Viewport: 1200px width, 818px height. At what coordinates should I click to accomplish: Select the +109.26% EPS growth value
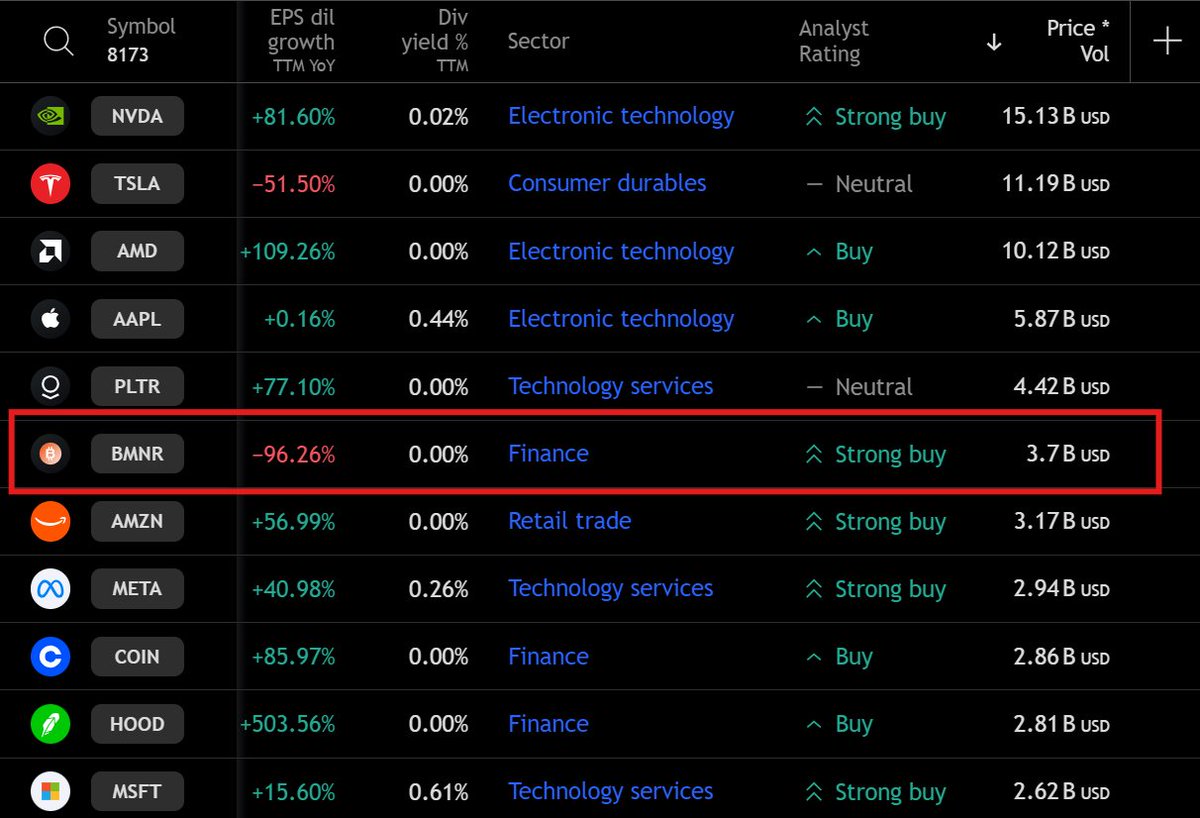288,252
